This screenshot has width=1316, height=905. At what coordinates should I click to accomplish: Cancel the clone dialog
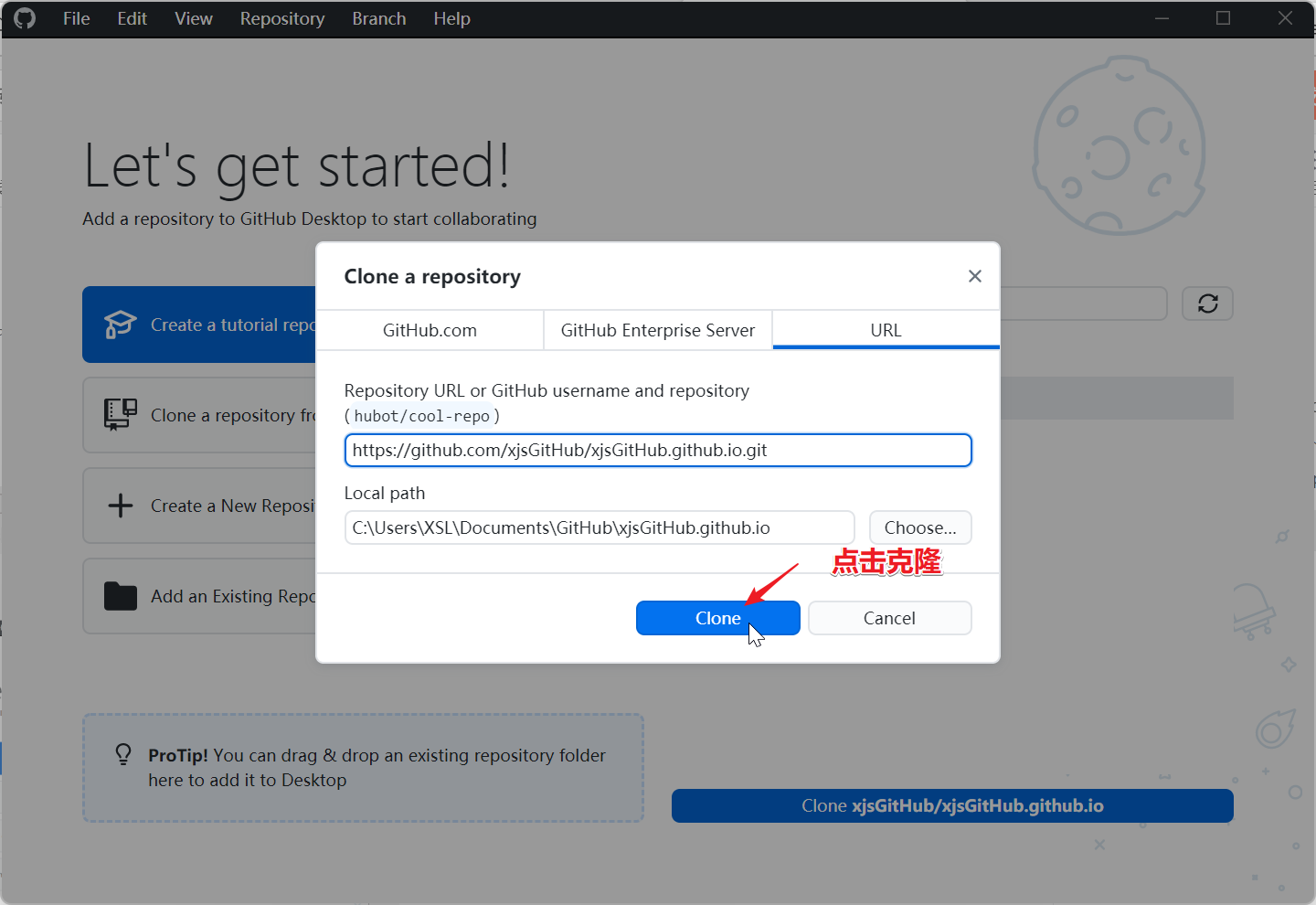point(889,618)
